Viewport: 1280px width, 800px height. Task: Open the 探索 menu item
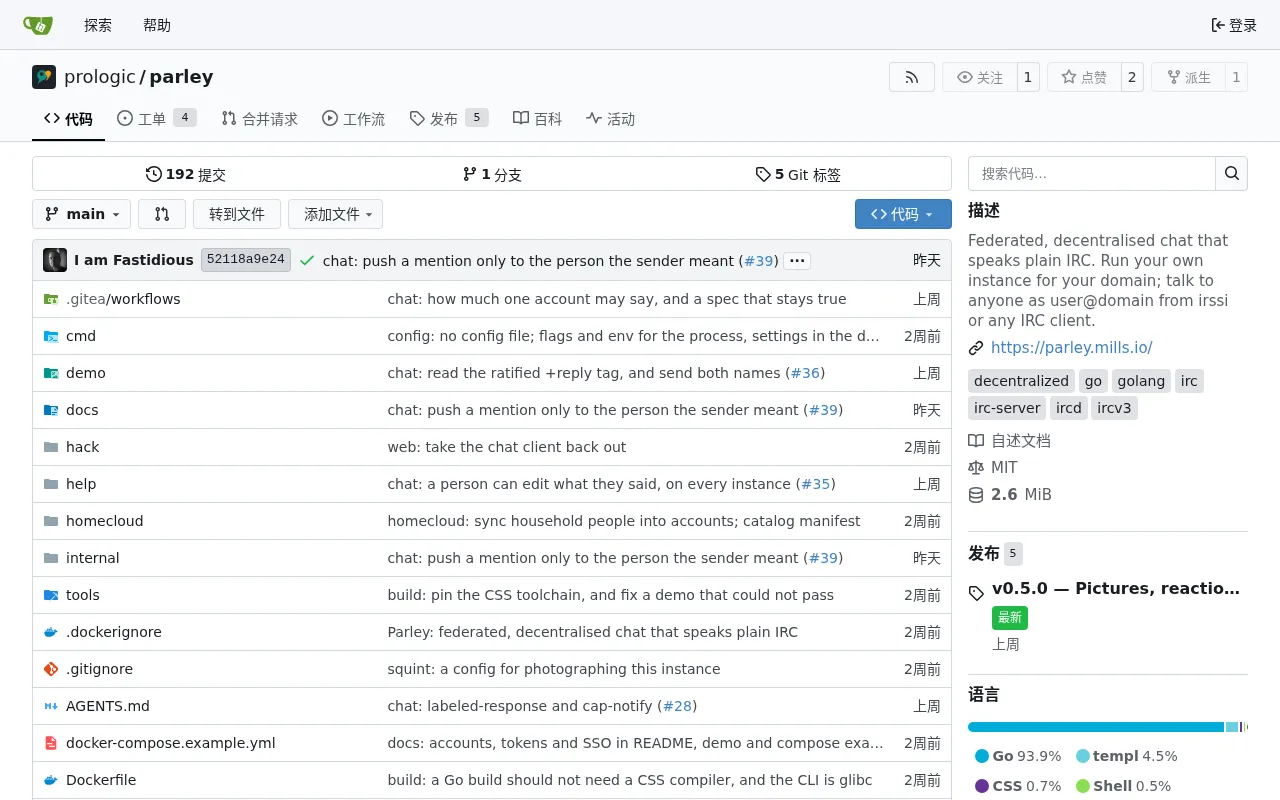coord(98,25)
